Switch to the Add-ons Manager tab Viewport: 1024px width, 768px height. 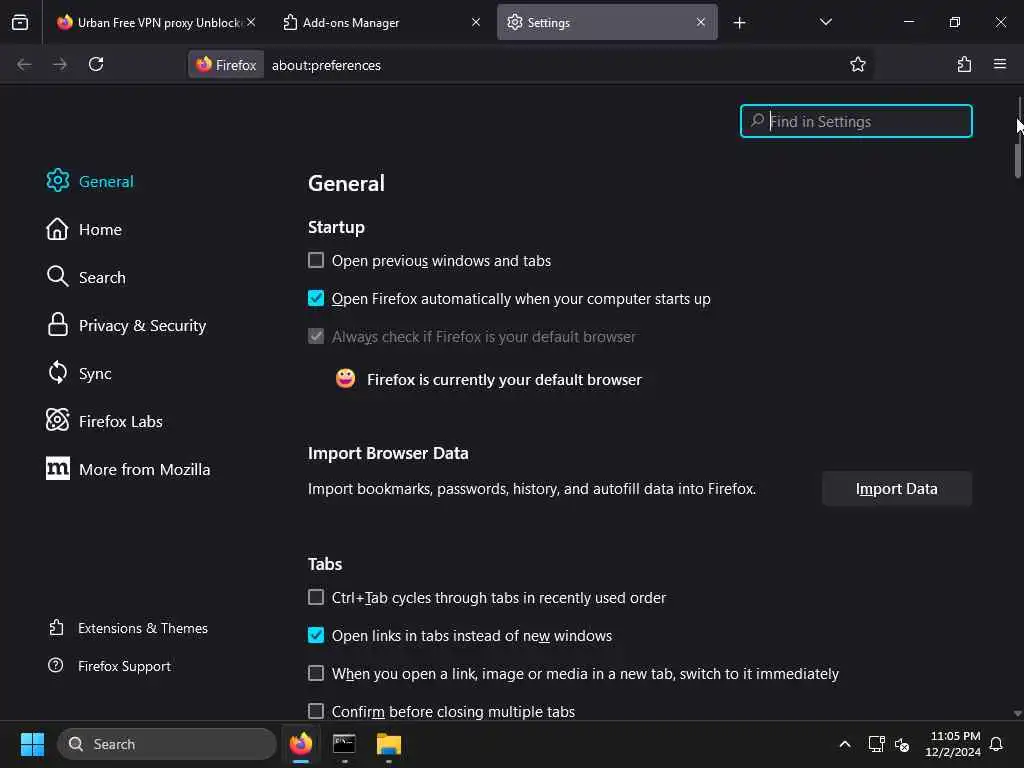(x=370, y=22)
